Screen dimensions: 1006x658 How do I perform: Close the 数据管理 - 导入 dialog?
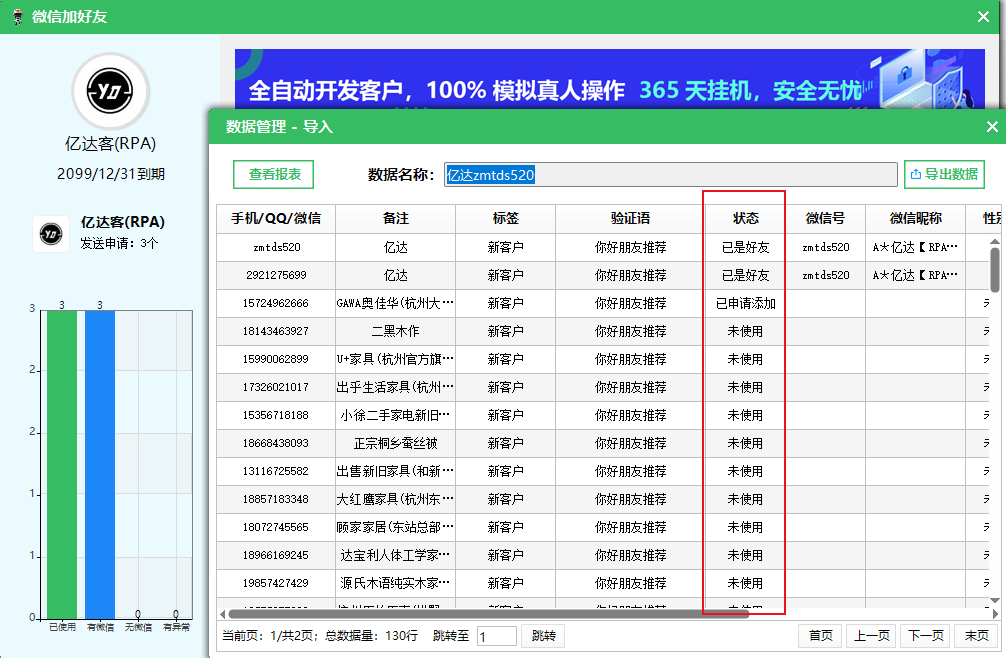992,126
